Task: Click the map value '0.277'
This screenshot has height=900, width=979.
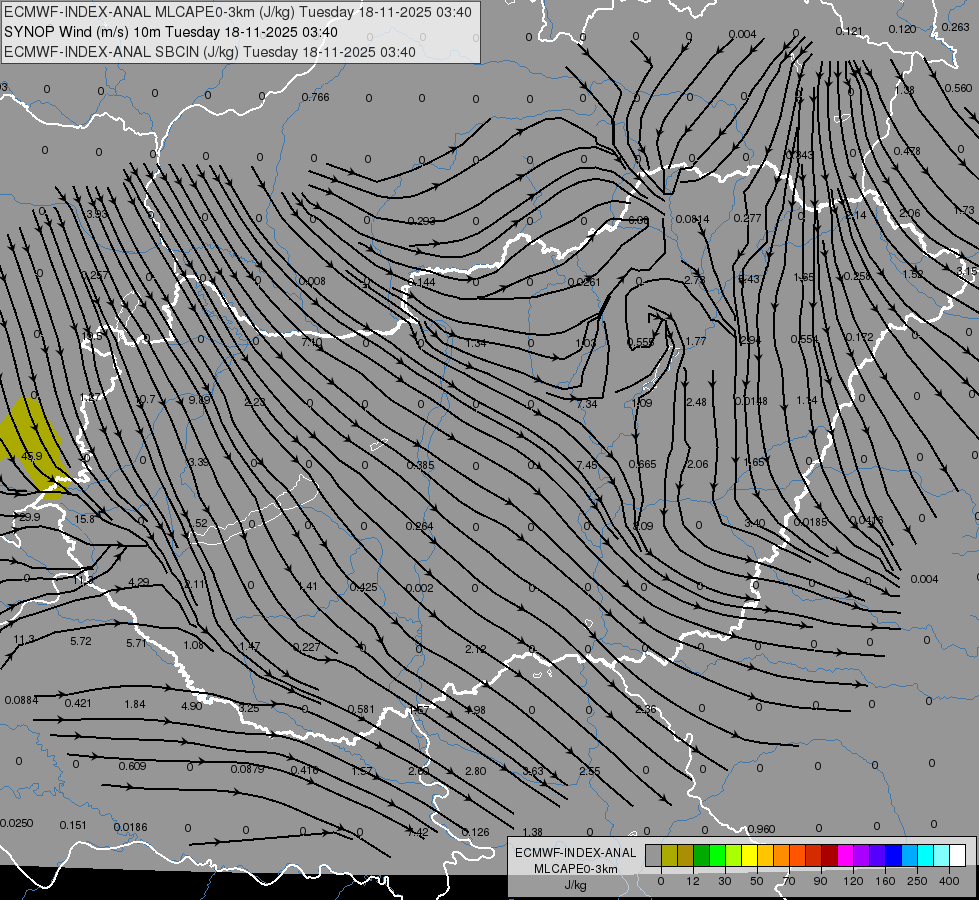Action: click(747, 218)
